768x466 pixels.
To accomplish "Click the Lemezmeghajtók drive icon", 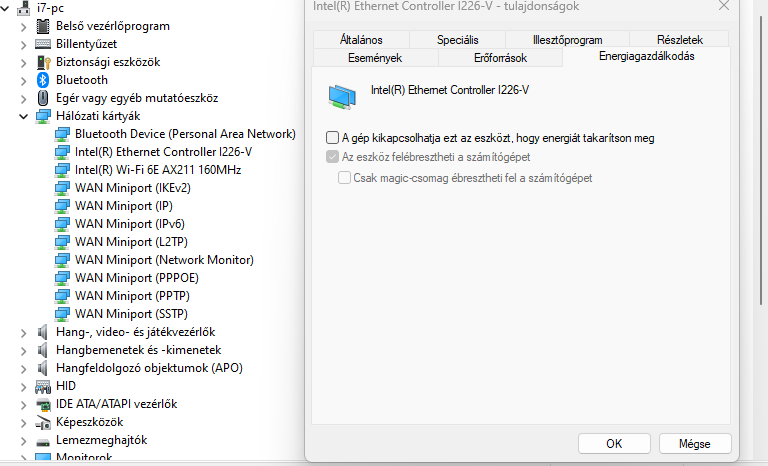I will 43,441.
